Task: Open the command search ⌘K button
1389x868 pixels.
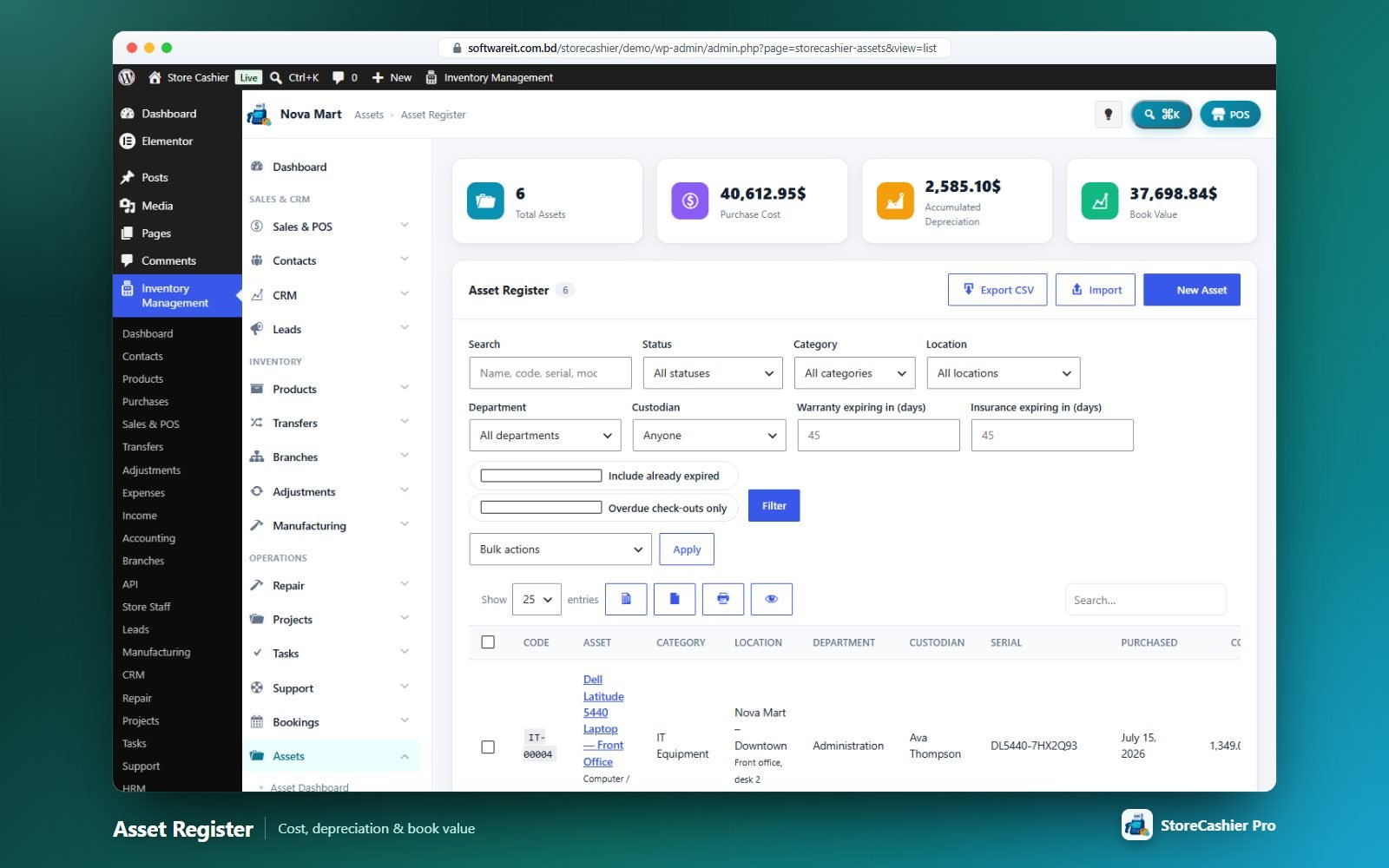Action: point(1162,115)
